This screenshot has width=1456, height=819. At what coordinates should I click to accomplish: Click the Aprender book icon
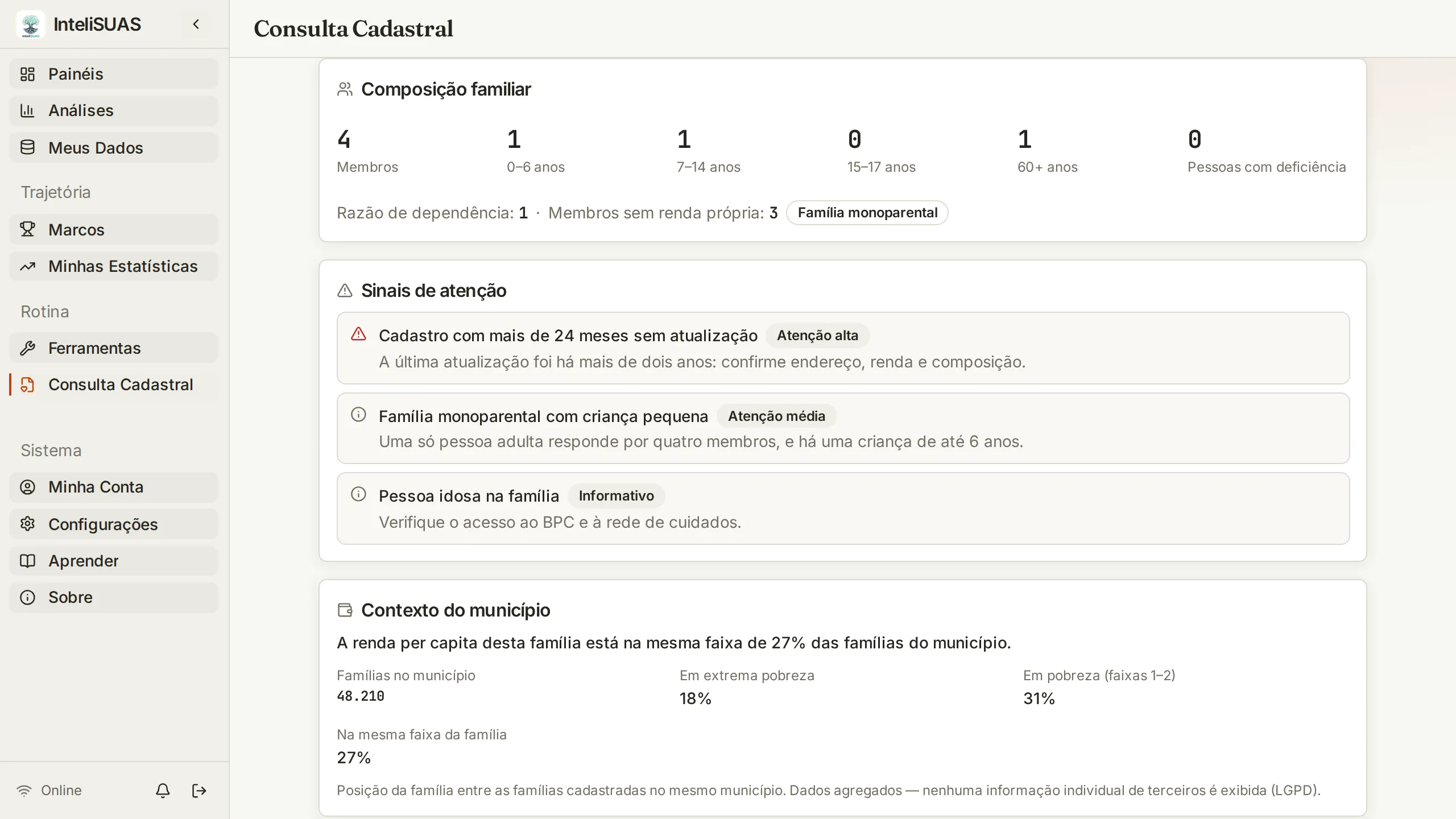coord(27,561)
